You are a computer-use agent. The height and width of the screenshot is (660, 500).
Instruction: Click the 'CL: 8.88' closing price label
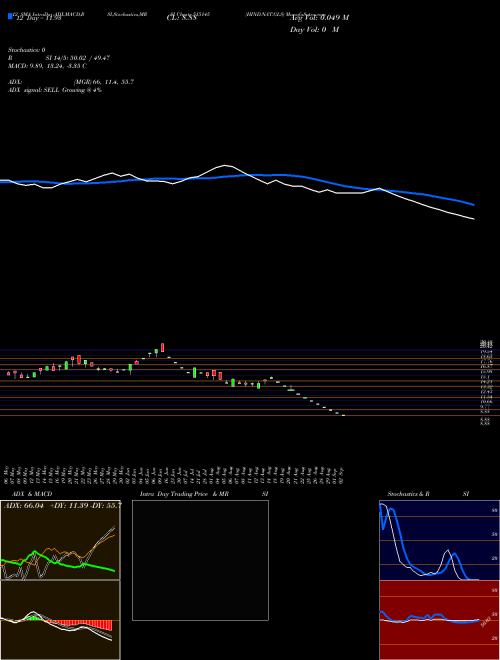click(181, 18)
